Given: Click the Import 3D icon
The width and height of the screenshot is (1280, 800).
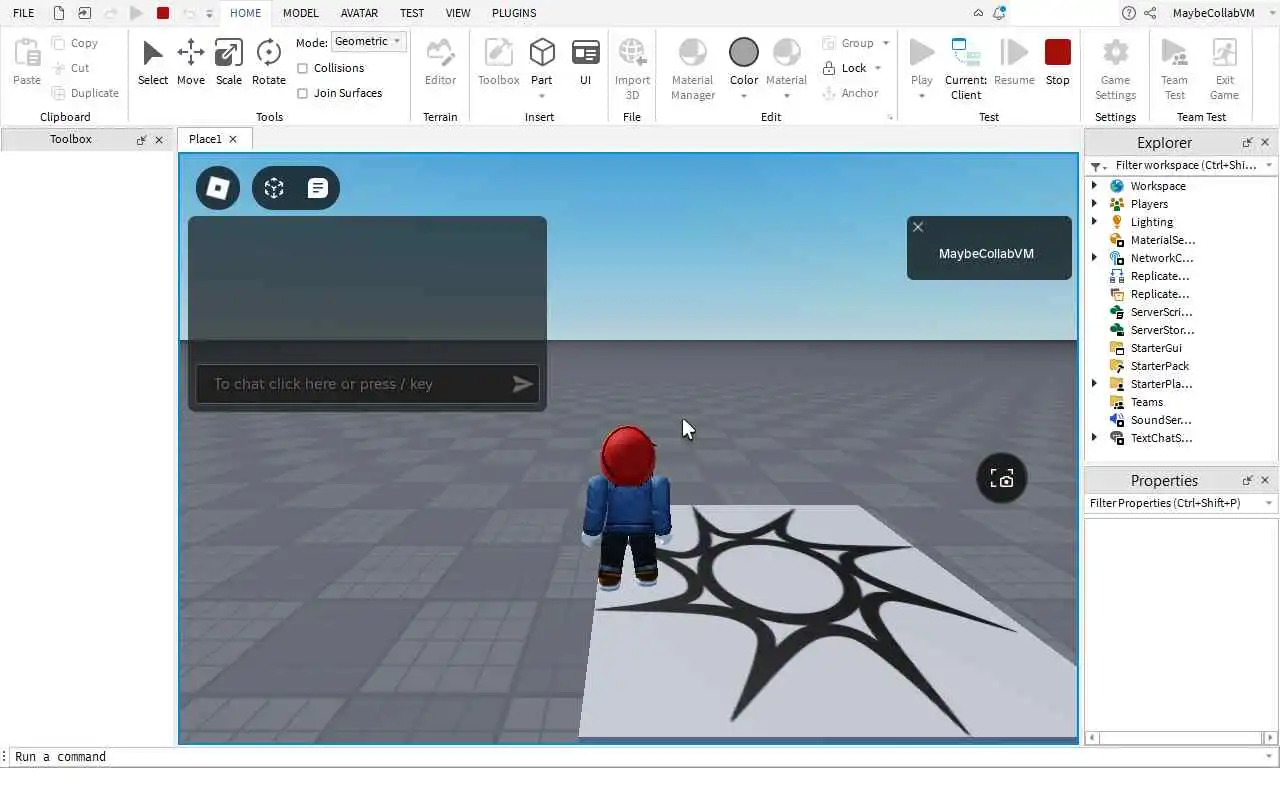Looking at the screenshot, I should pyautogui.click(x=632, y=52).
